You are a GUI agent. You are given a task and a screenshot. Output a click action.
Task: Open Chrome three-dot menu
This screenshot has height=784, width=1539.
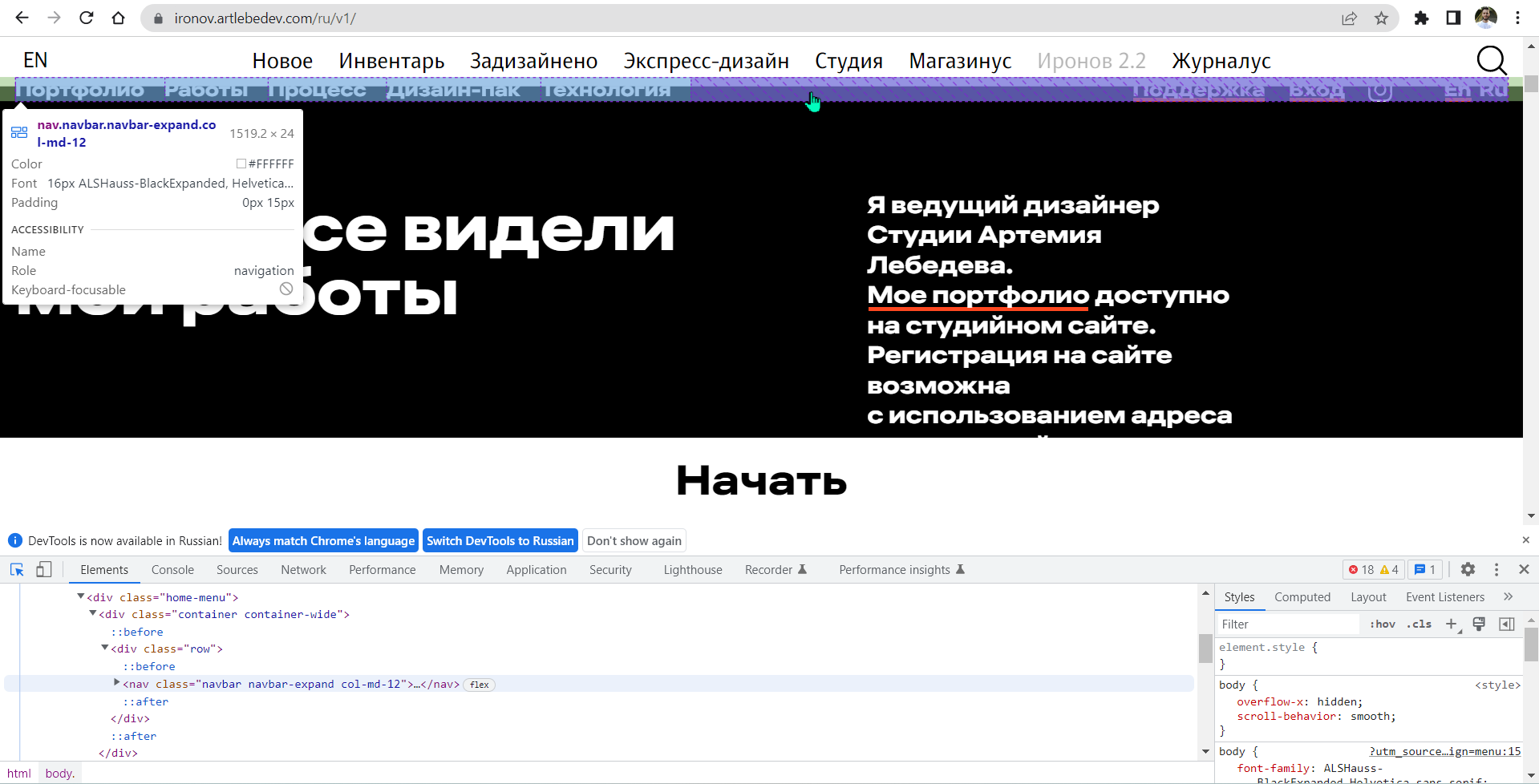[1517, 18]
